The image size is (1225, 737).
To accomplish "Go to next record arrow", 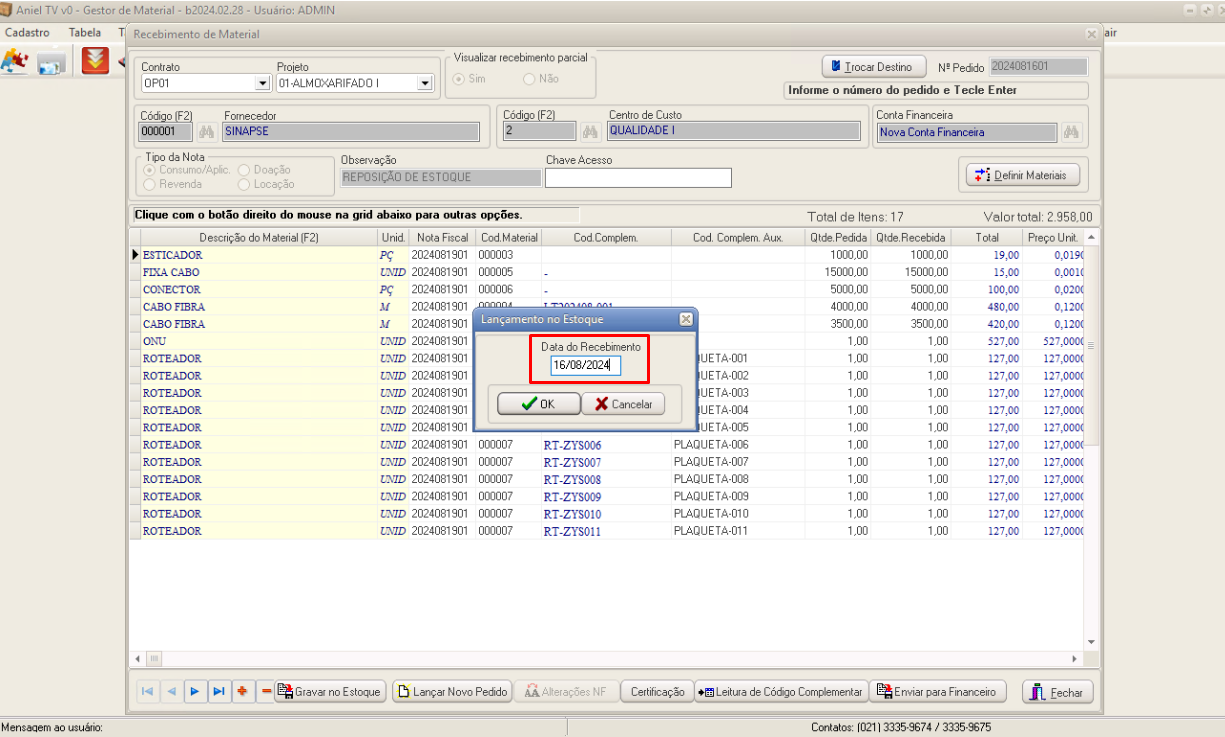I will click(x=195, y=692).
